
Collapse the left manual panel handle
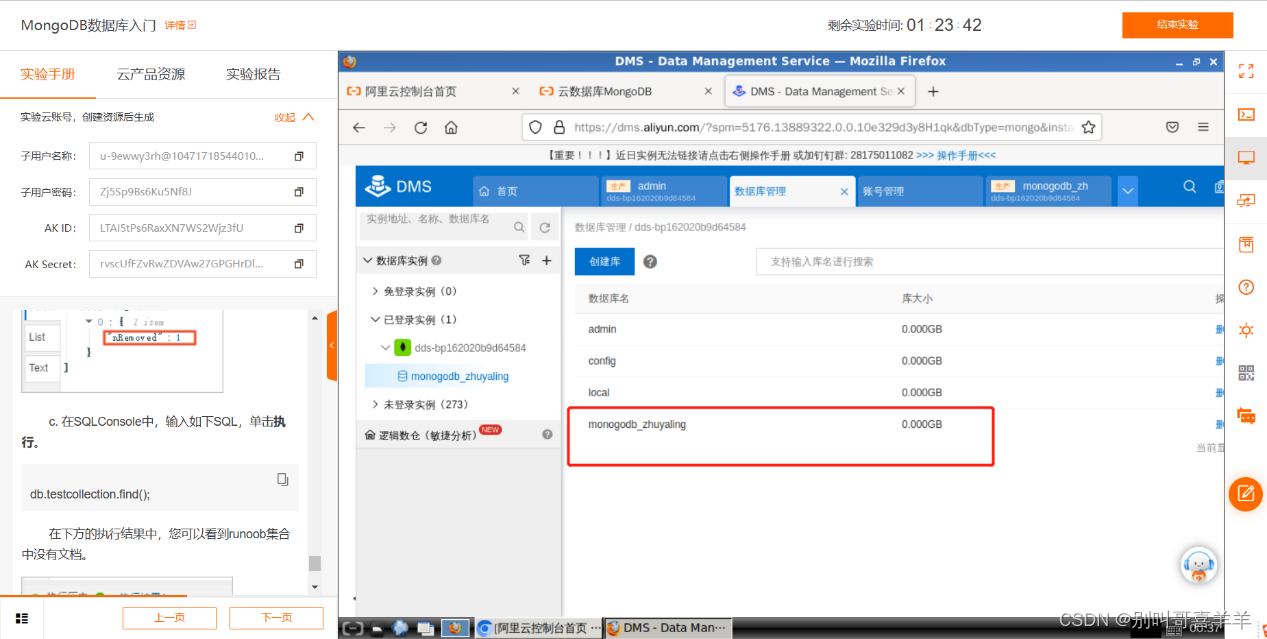(331, 345)
